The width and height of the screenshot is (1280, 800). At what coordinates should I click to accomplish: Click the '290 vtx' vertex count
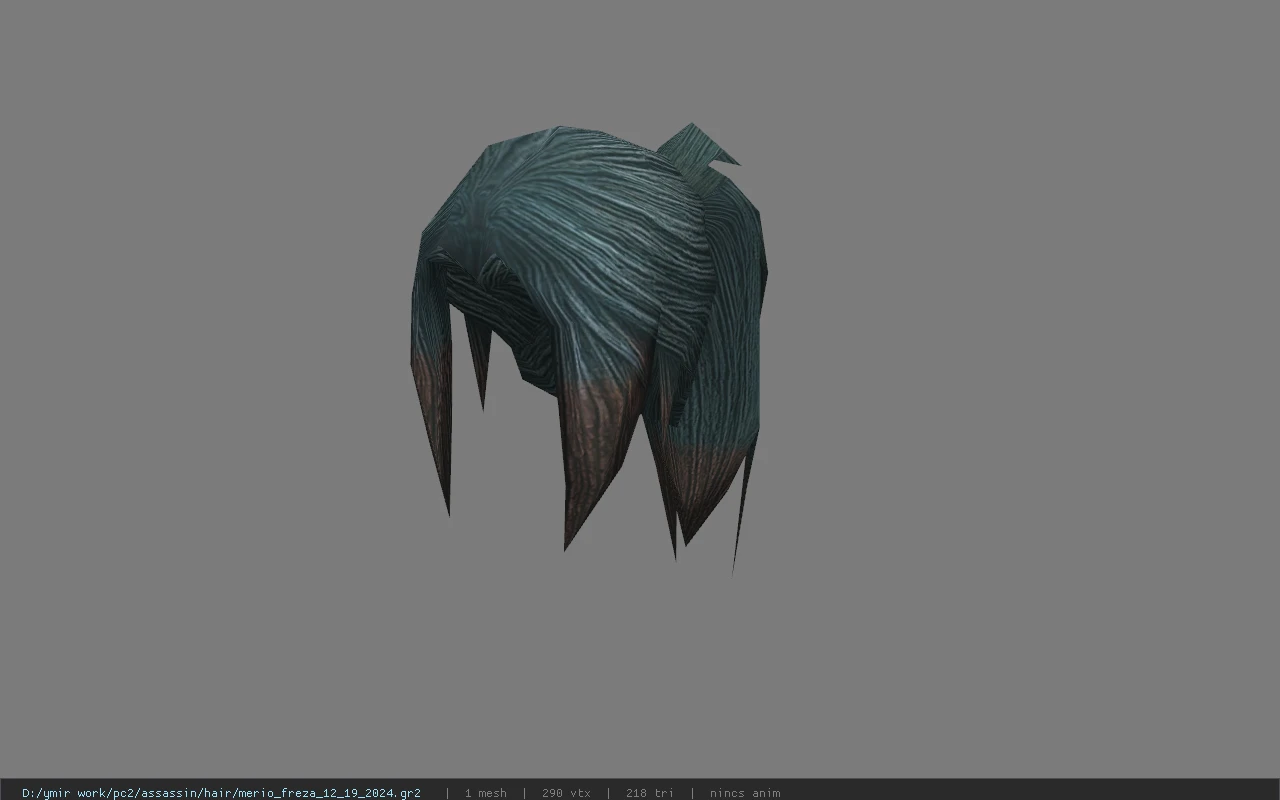tap(566, 793)
